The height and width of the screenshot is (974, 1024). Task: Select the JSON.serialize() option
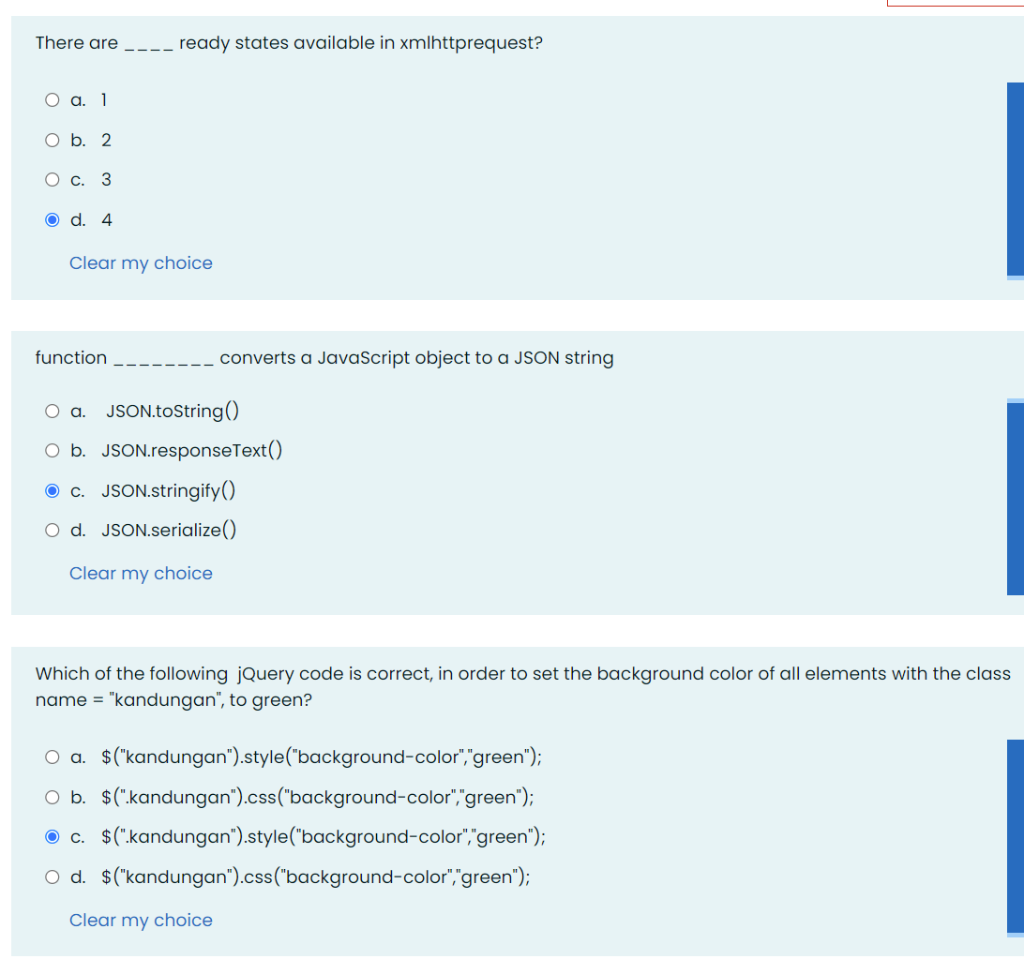pos(51,530)
